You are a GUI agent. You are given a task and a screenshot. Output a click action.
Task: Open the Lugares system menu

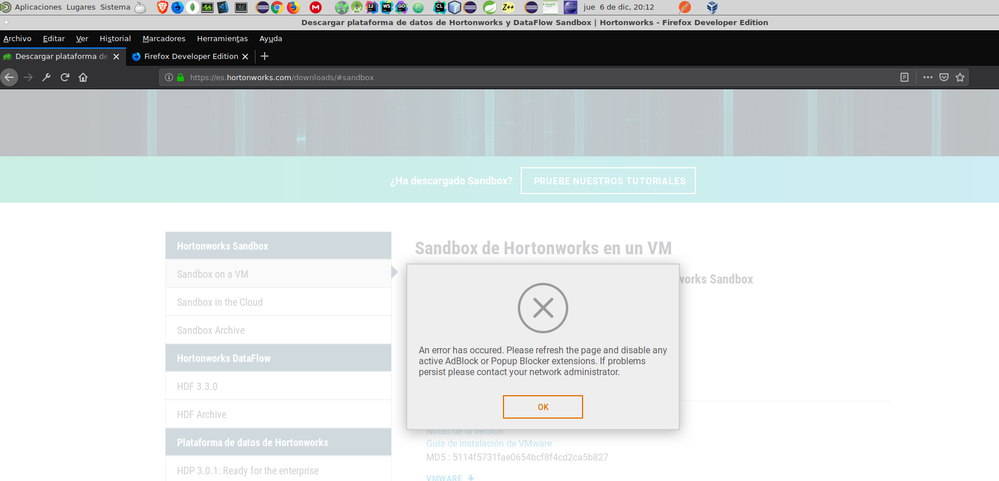(x=81, y=7)
